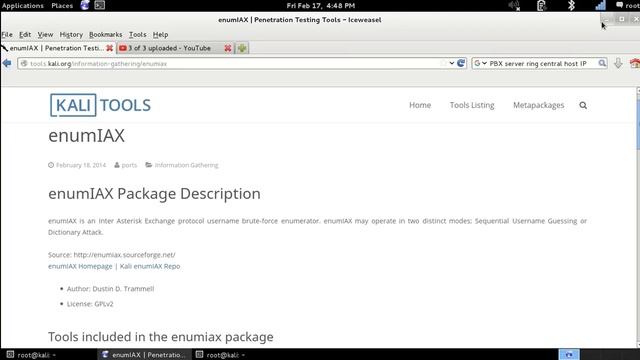The image size is (640, 360).
Task: Open the Tools menu
Action: tap(138, 35)
